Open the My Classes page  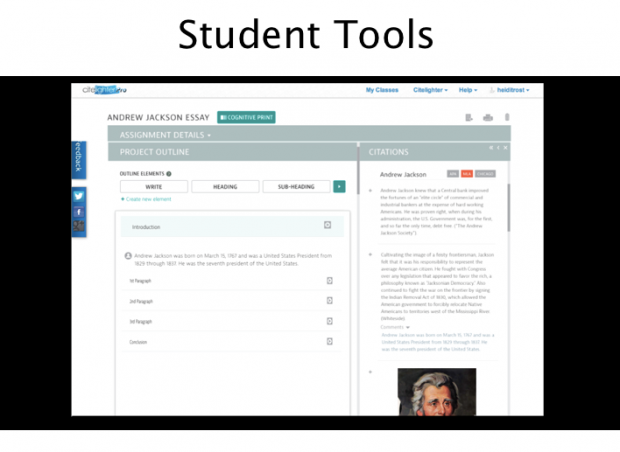coord(381,90)
